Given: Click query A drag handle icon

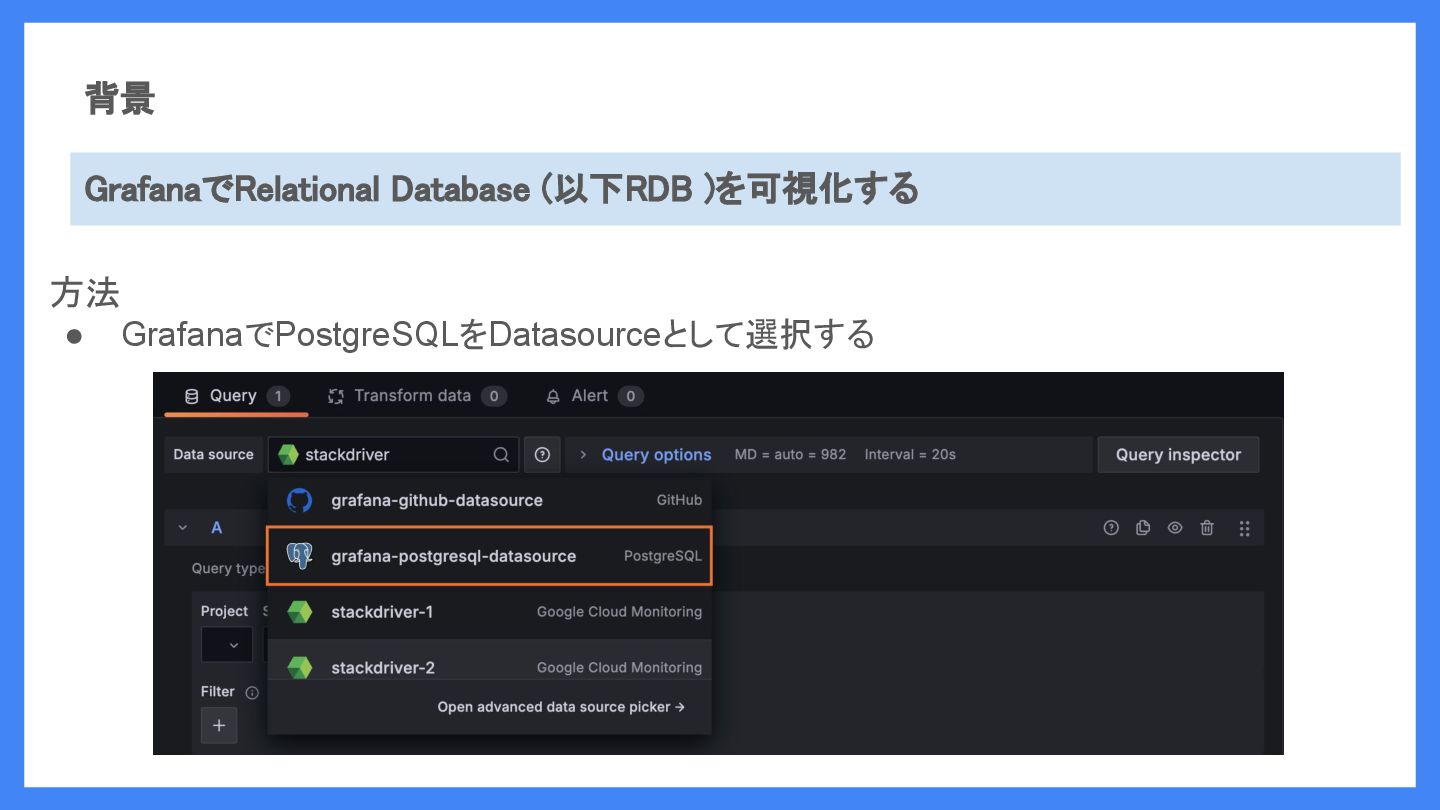Looking at the screenshot, I should (x=1244, y=528).
